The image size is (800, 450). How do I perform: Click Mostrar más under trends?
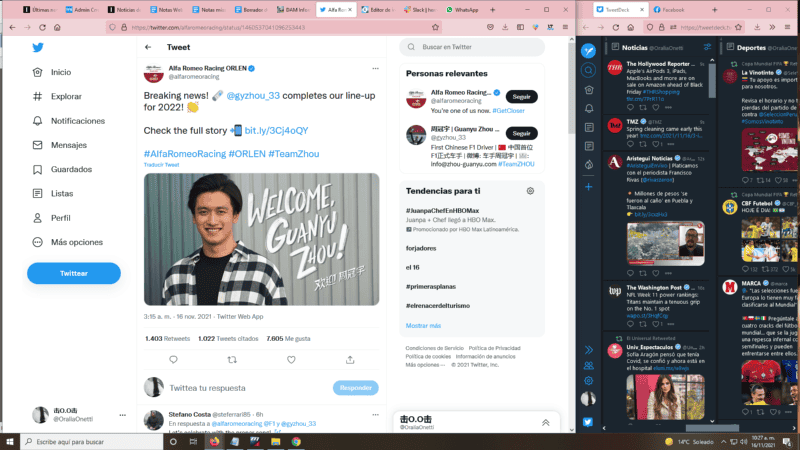point(422,325)
